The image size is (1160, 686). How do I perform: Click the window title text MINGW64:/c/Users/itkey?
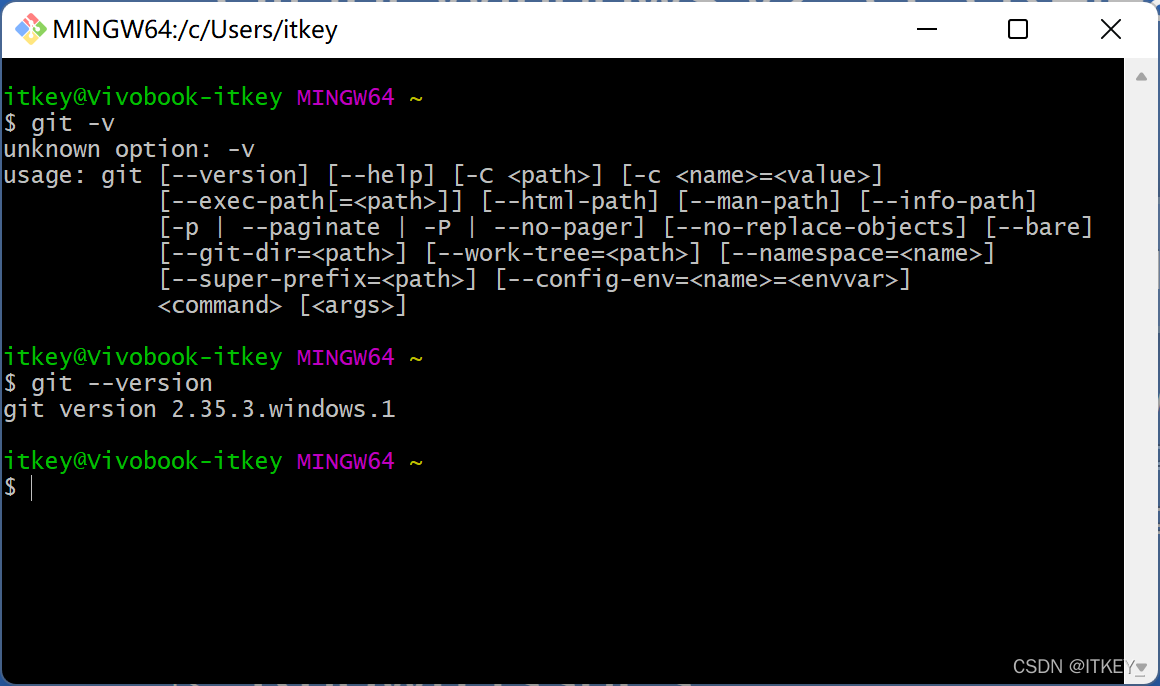click(x=195, y=30)
